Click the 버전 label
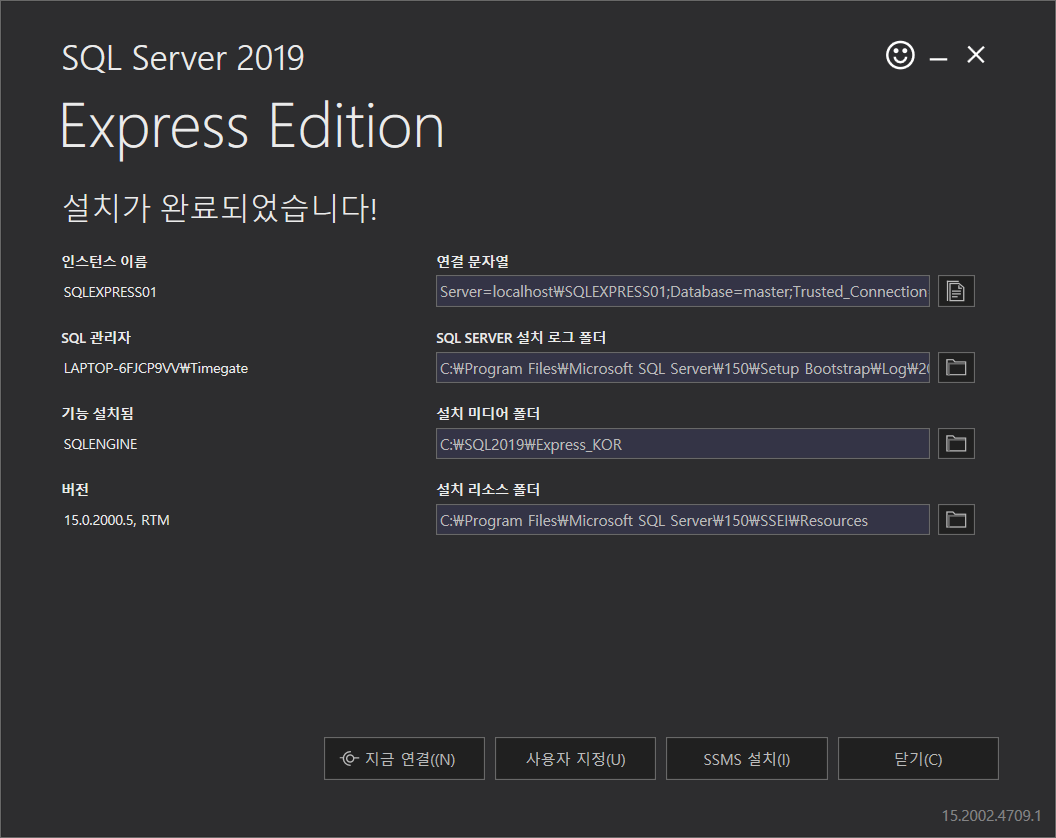The width and height of the screenshot is (1056, 838). coord(75,490)
